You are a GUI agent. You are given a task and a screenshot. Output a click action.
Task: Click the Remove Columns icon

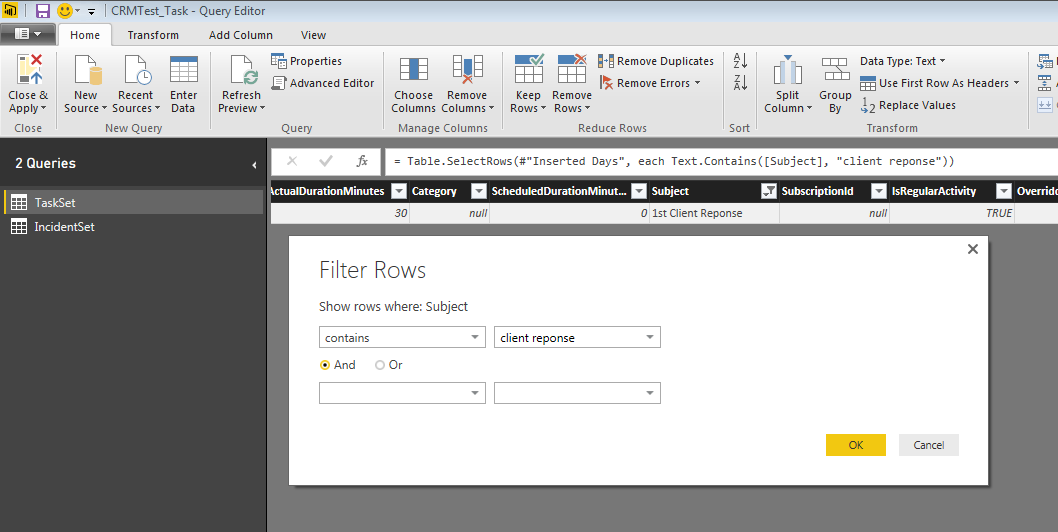(x=468, y=70)
